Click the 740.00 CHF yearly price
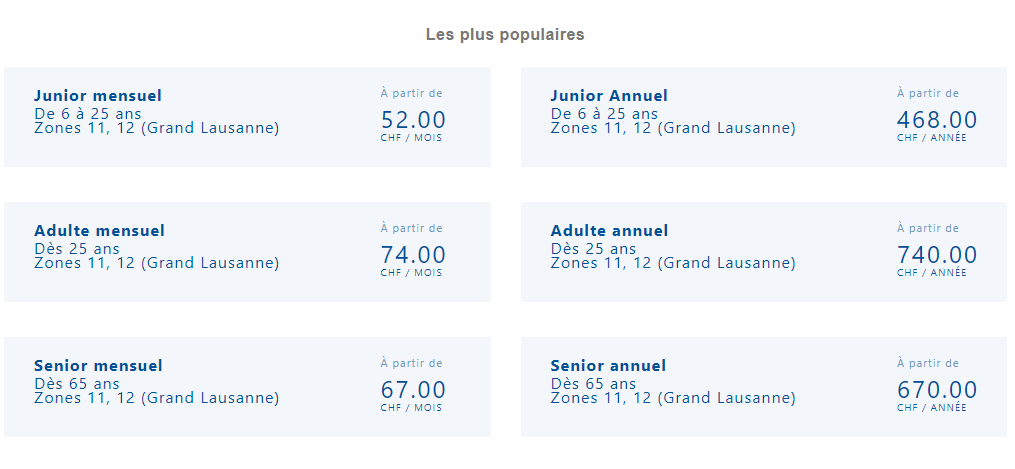1015x469 pixels. pyautogui.click(x=937, y=255)
